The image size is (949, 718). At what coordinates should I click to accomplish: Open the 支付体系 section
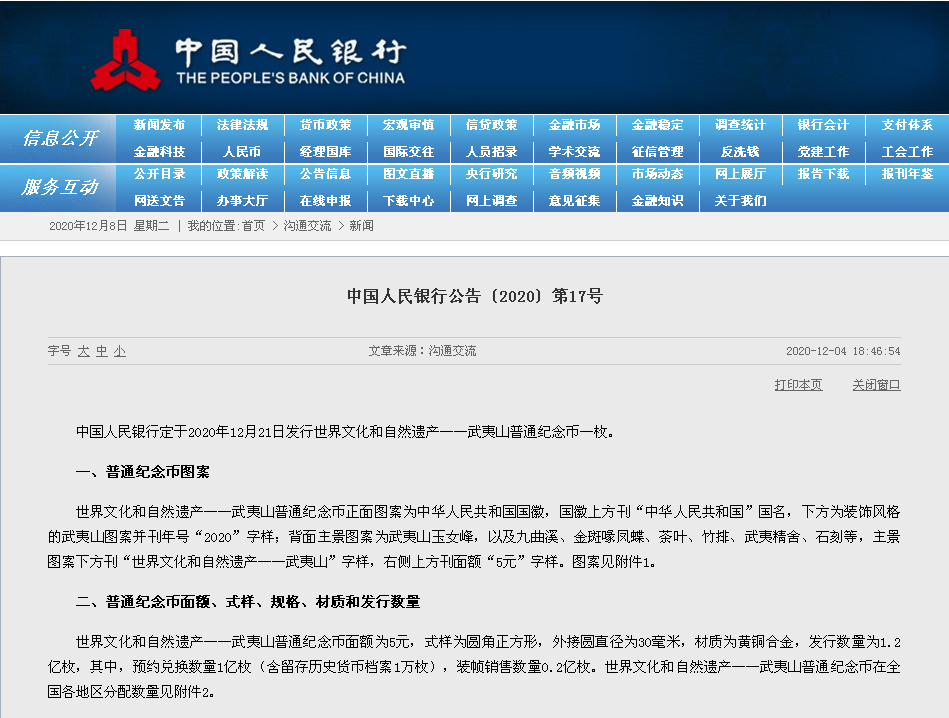tap(907, 125)
